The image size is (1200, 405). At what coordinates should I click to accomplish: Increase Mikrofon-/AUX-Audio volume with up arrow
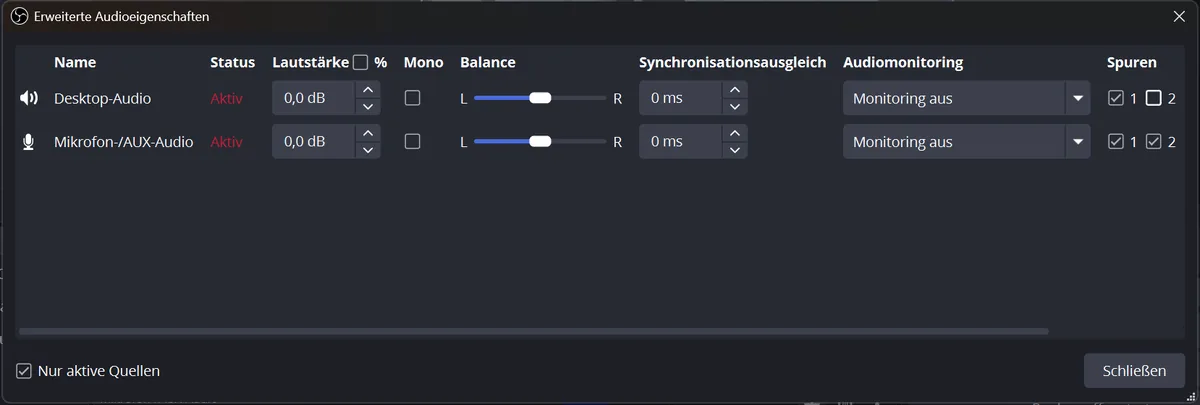(368, 133)
